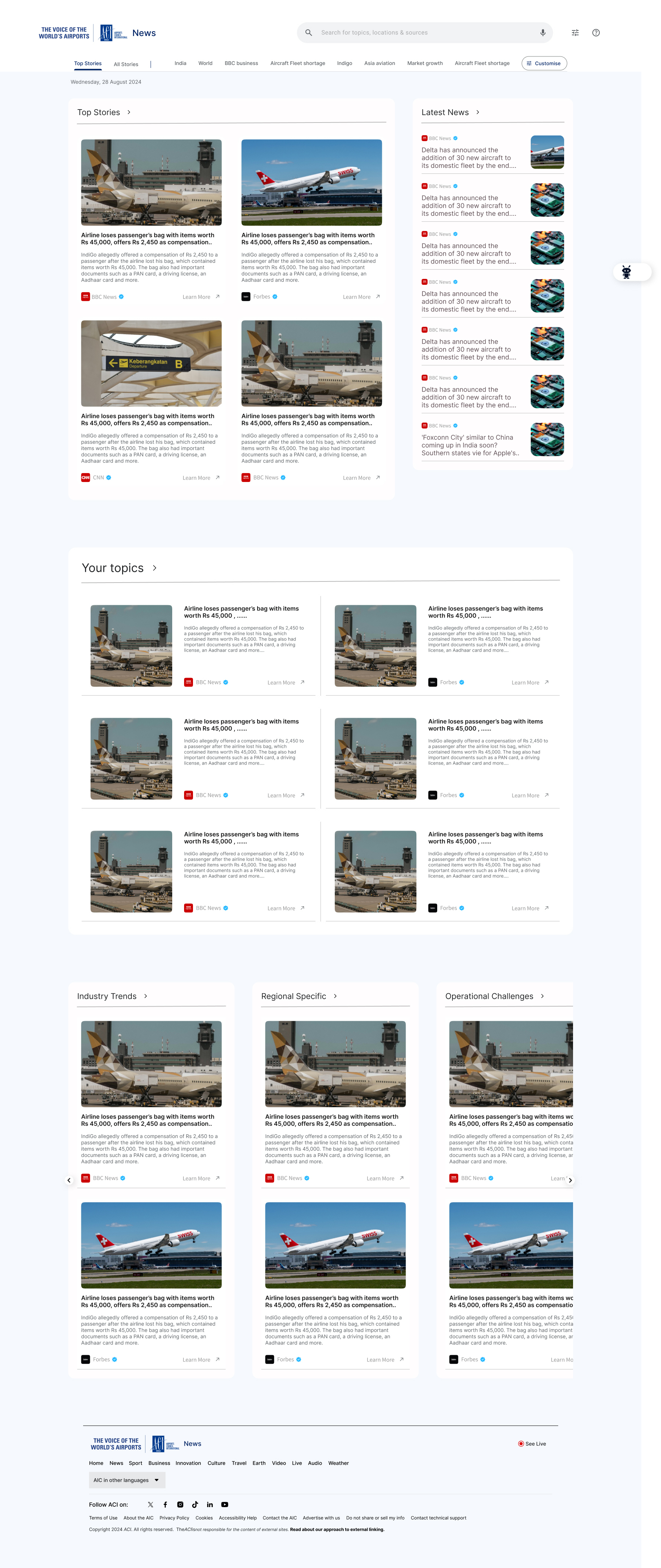Screen dimensions: 661x1568
Task: Open Latest News via its chevron
Action: coord(477,112)
